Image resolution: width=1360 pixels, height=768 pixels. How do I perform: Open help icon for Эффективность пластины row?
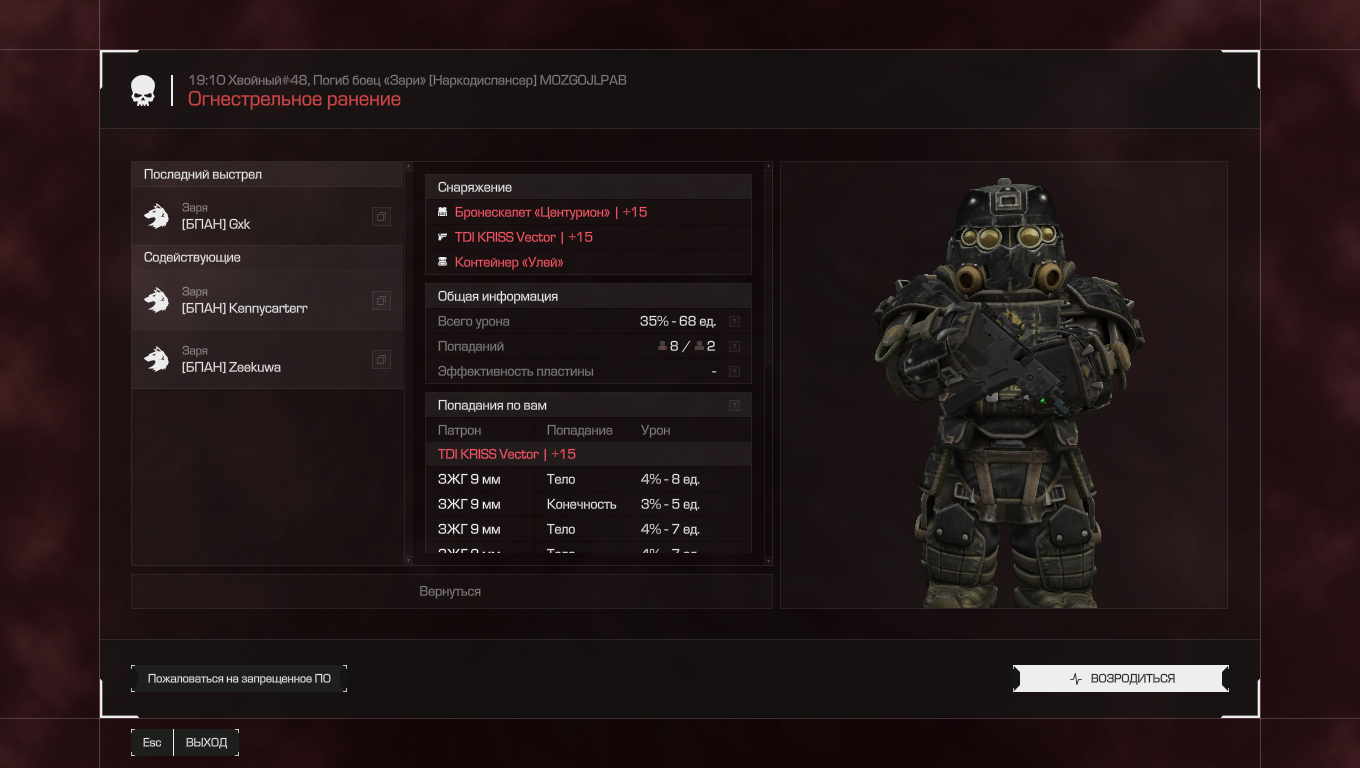click(x=734, y=371)
